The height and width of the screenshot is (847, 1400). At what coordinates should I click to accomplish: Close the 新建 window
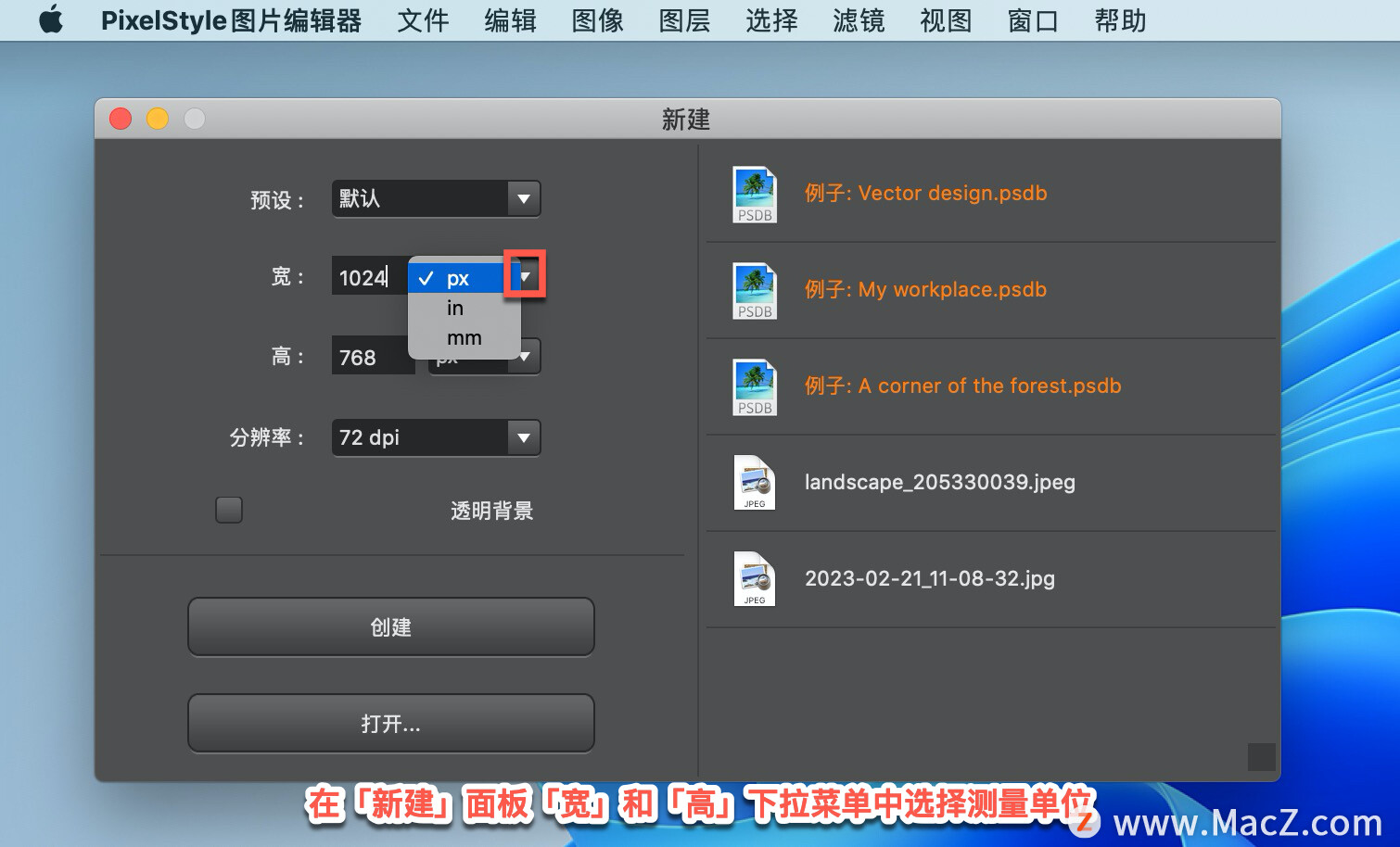tap(121, 119)
